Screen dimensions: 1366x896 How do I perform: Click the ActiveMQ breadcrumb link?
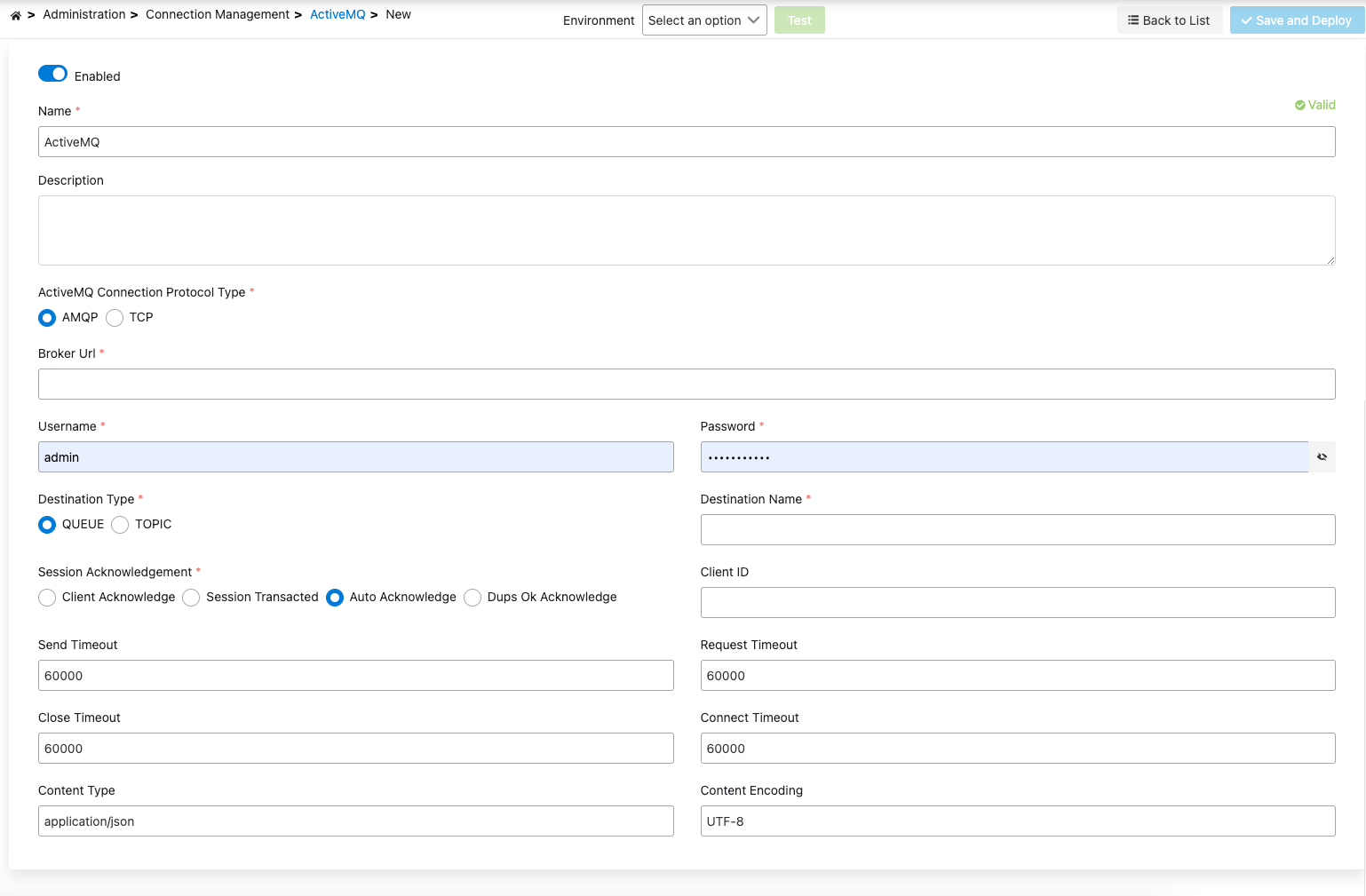click(338, 14)
